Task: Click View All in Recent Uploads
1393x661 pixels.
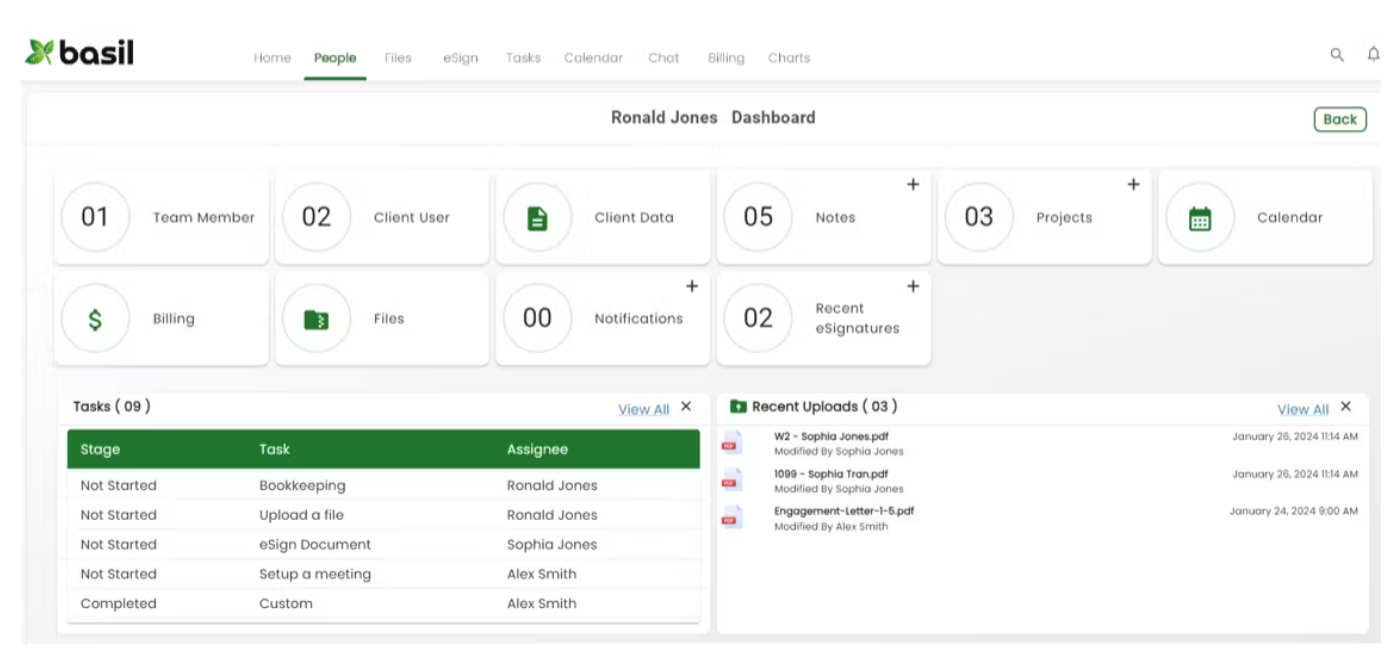Action: pos(1302,409)
